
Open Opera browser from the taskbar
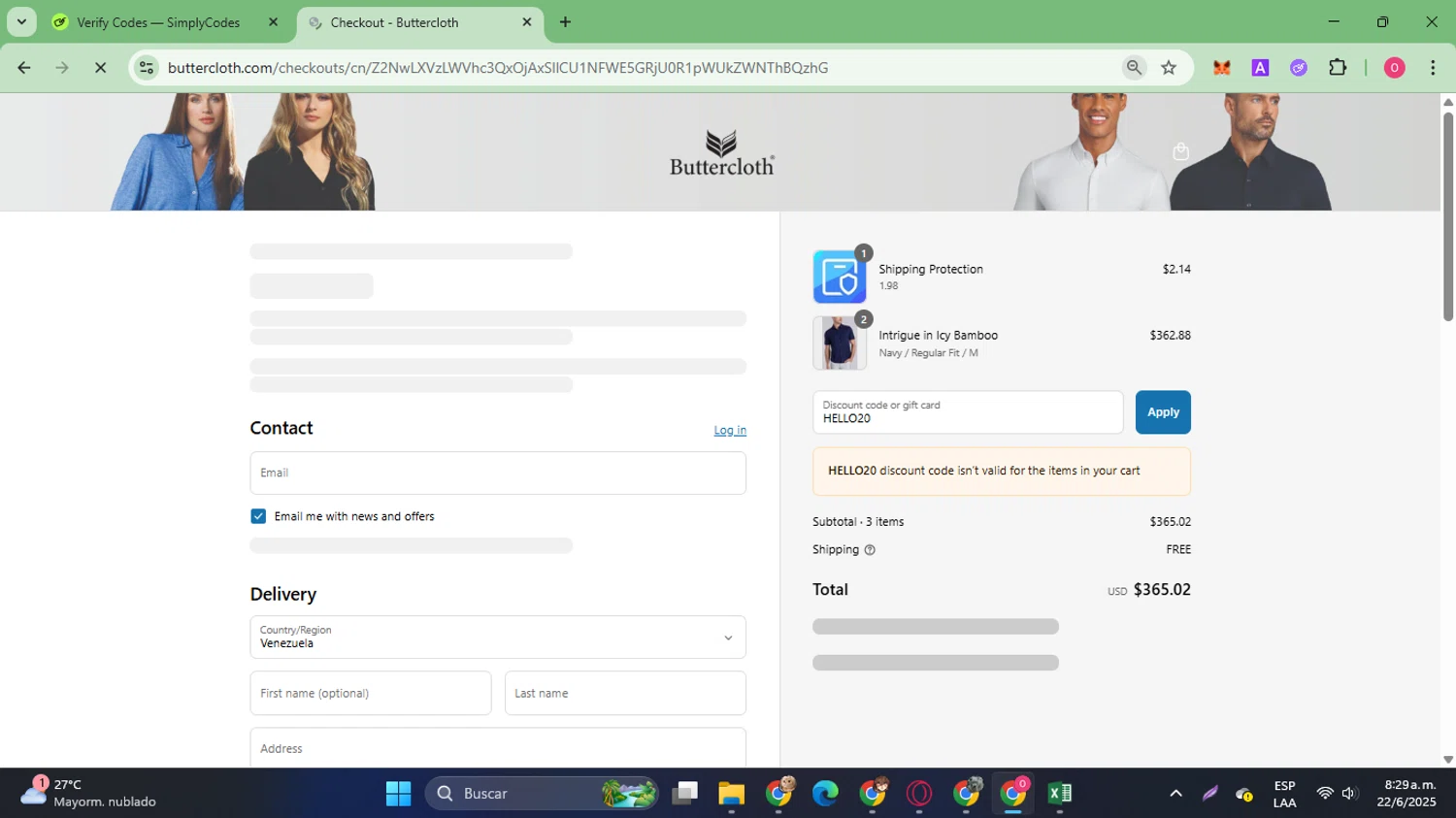point(918,794)
